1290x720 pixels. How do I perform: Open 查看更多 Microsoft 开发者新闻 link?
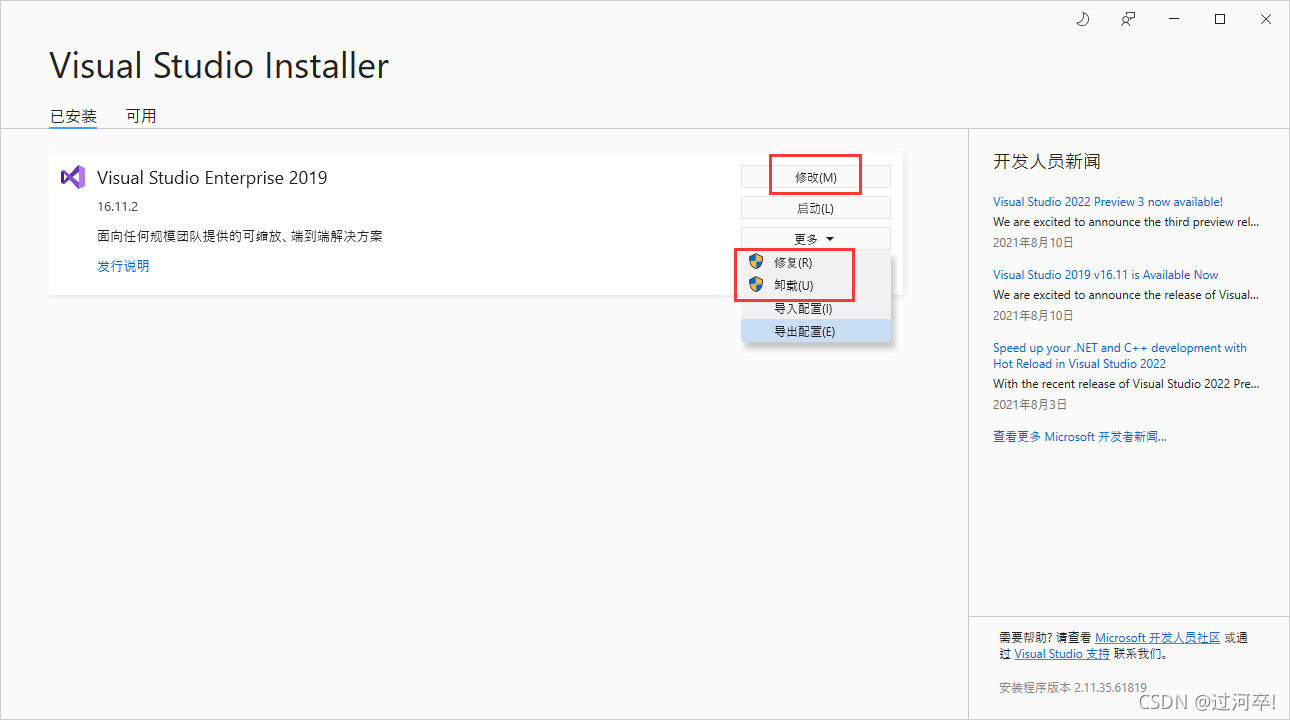point(1080,437)
